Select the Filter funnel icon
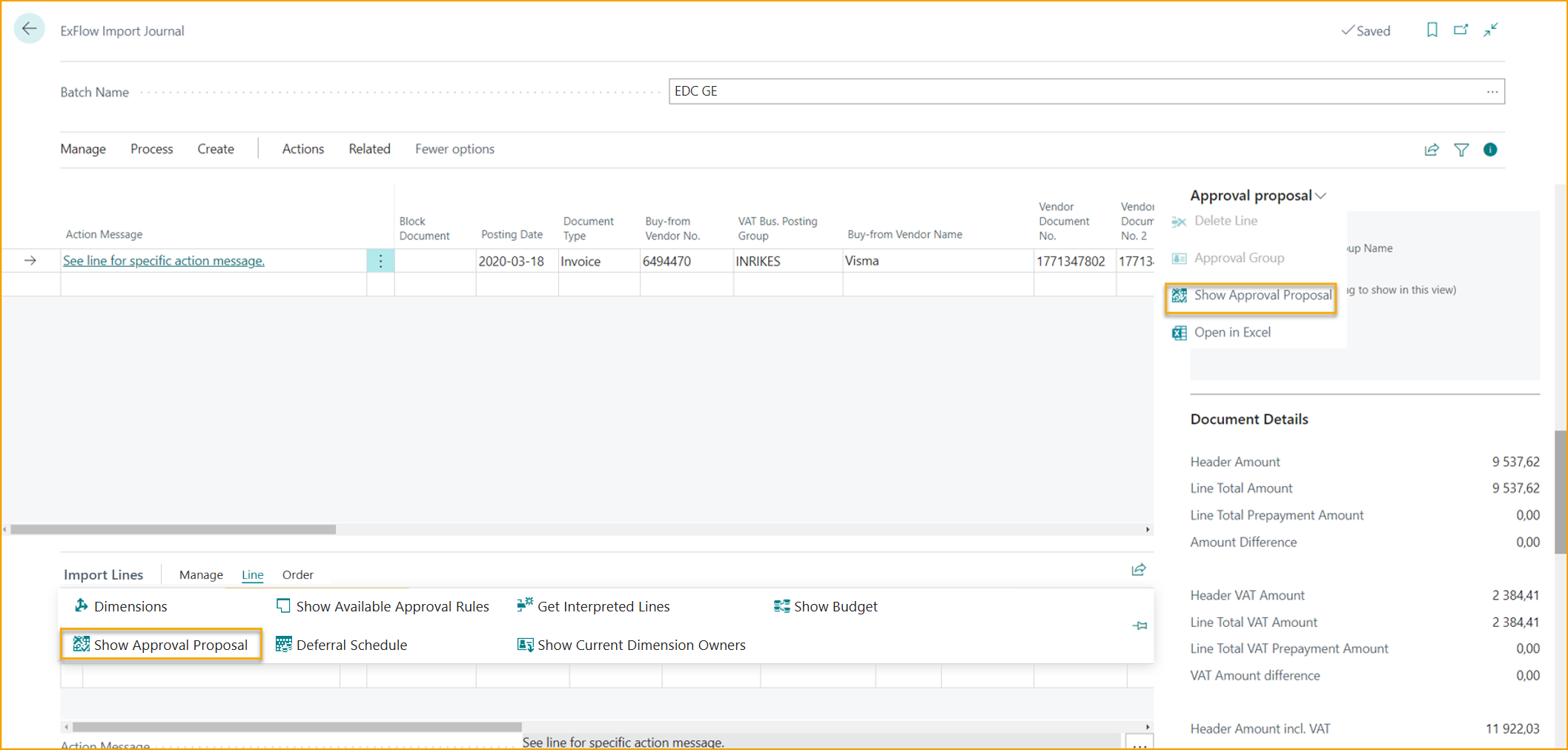 point(1461,149)
